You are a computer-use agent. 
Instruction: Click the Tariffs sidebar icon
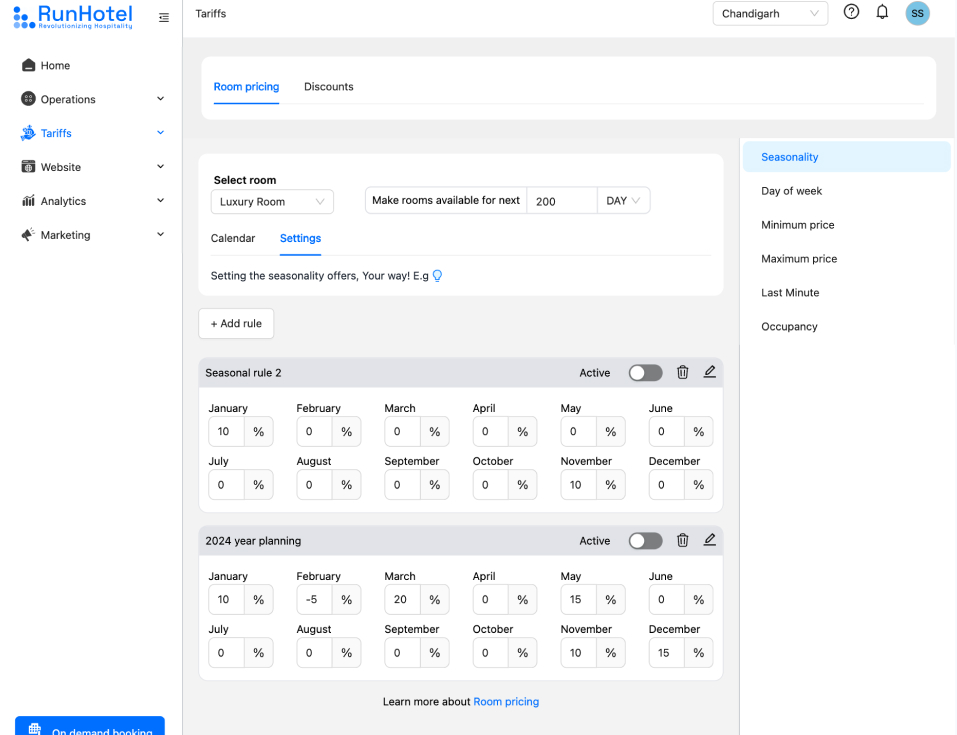click(28, 133)
